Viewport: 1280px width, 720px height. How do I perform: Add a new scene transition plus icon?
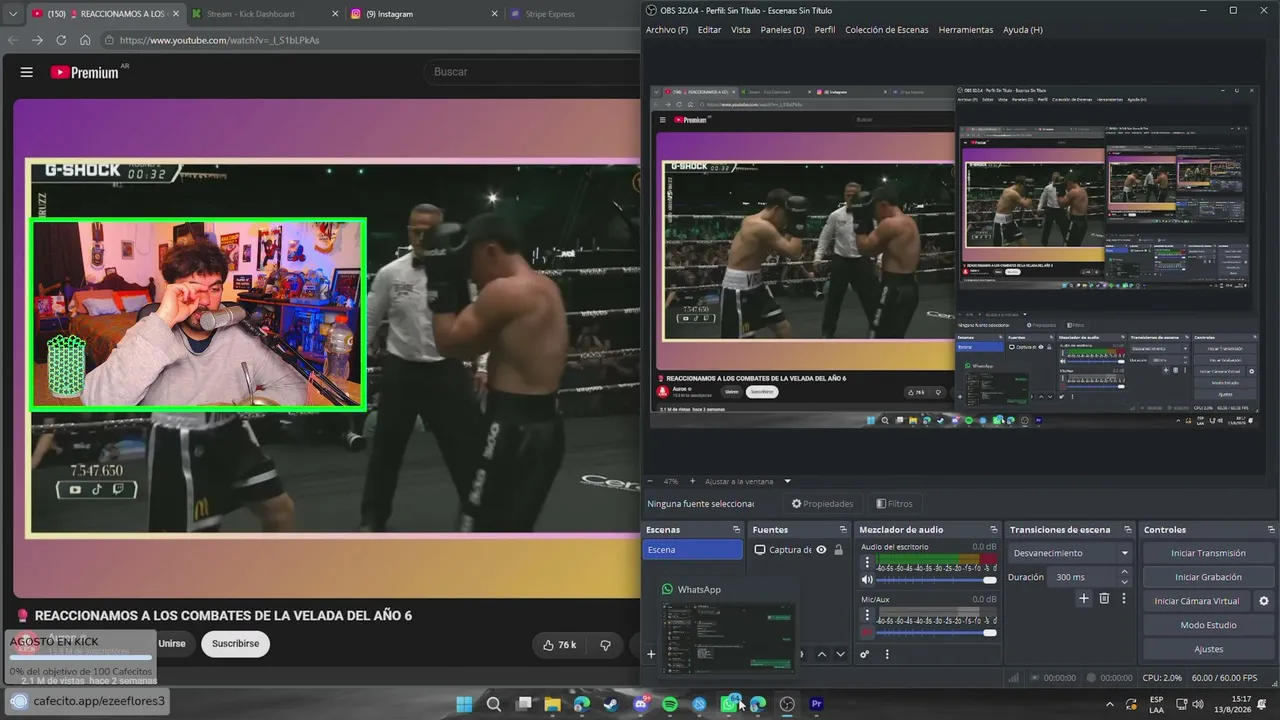1083,598
